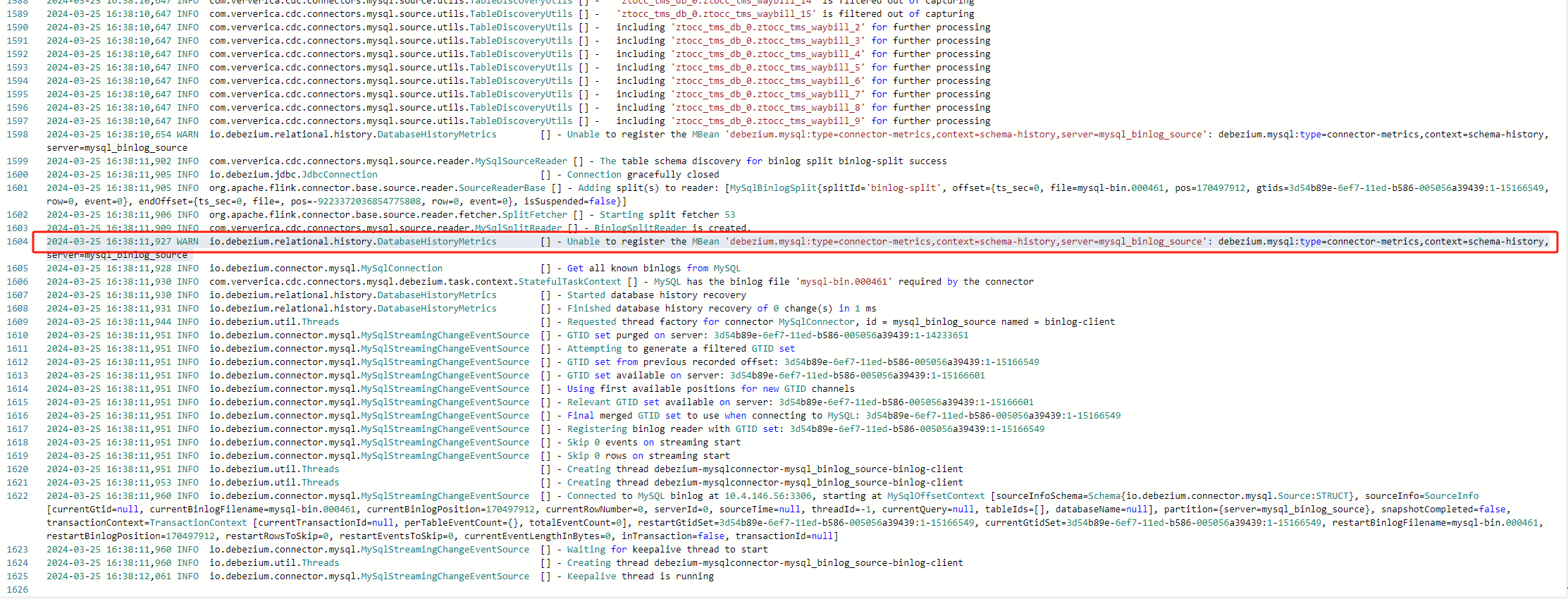This screenshot has width=1568, height=599.
Task: Click timestamp 2024-03-25 16:38:12,061
Action: point(109,576)
